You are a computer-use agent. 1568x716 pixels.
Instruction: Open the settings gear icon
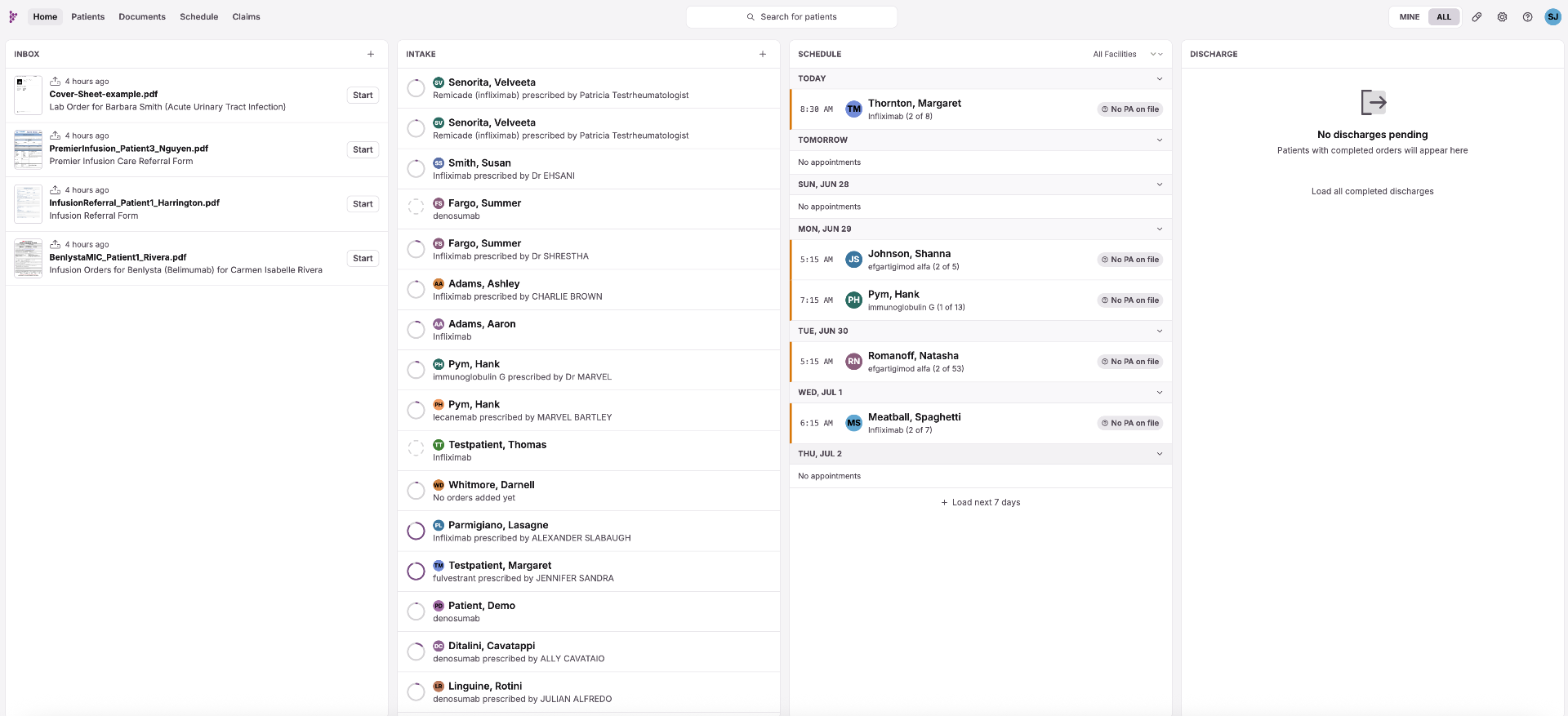(1502, 16)
